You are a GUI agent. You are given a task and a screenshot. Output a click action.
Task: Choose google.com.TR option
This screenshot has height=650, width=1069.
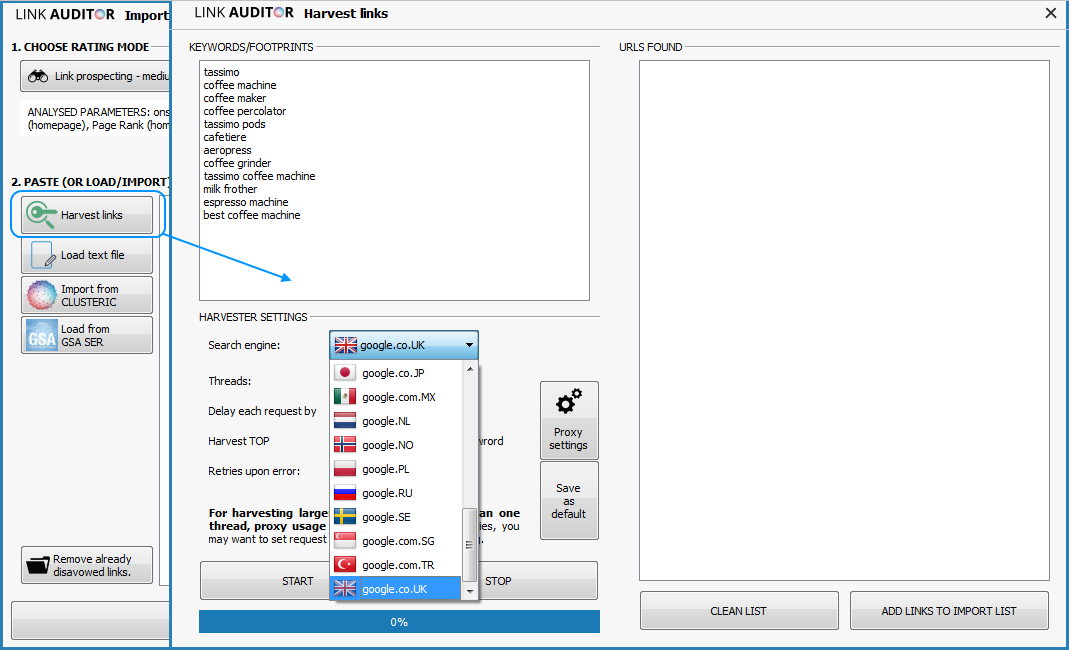(x=396, y=565)
